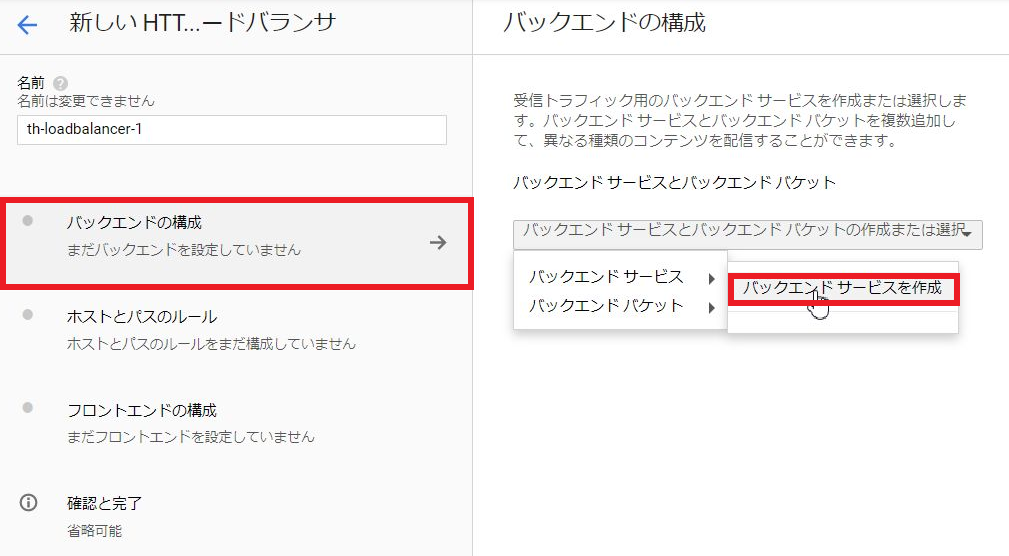The image size is (1009, 556).
Task: Click the submenu arrow beside バックエンド バケット
Action: pyautogui.click(x=711, y=308)
